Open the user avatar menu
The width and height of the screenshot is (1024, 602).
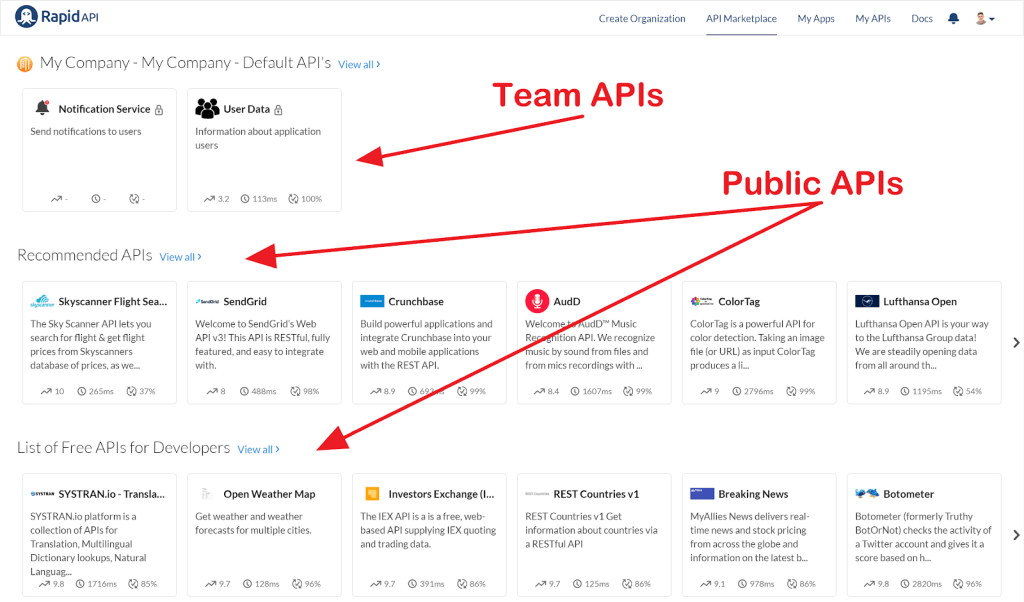pos(985,18)
